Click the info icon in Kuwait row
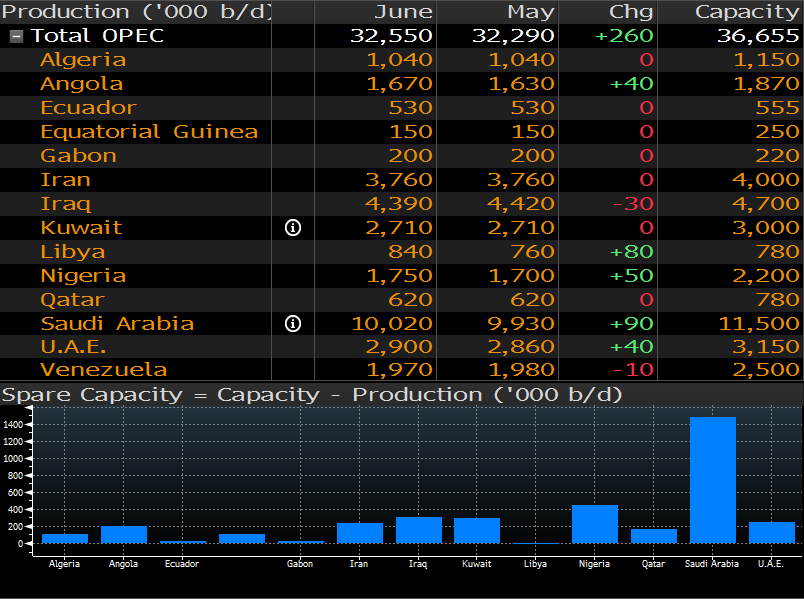 click(293, 228)
